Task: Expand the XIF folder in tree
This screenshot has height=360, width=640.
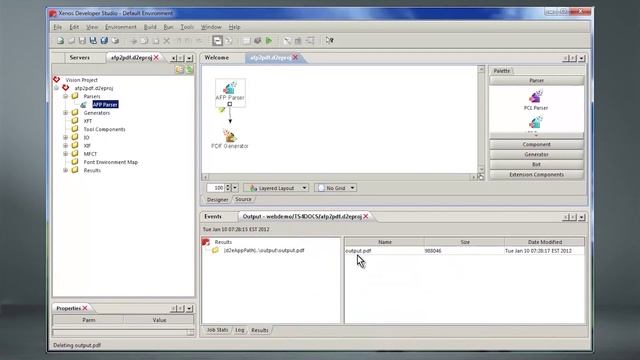Action: [x=65, y=146]
